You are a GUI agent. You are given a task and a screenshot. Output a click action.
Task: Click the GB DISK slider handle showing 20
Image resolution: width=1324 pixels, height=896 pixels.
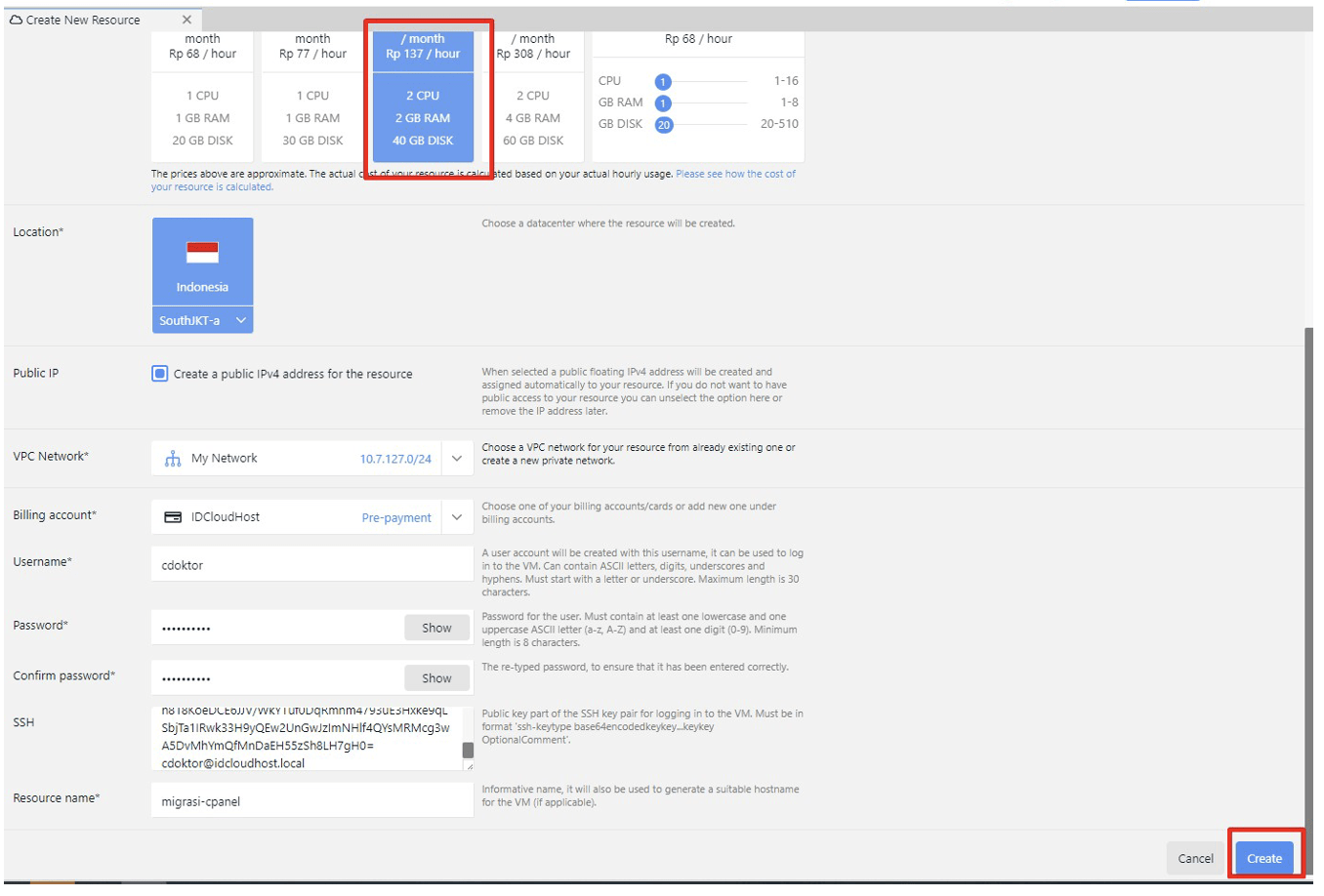[664, 124]
